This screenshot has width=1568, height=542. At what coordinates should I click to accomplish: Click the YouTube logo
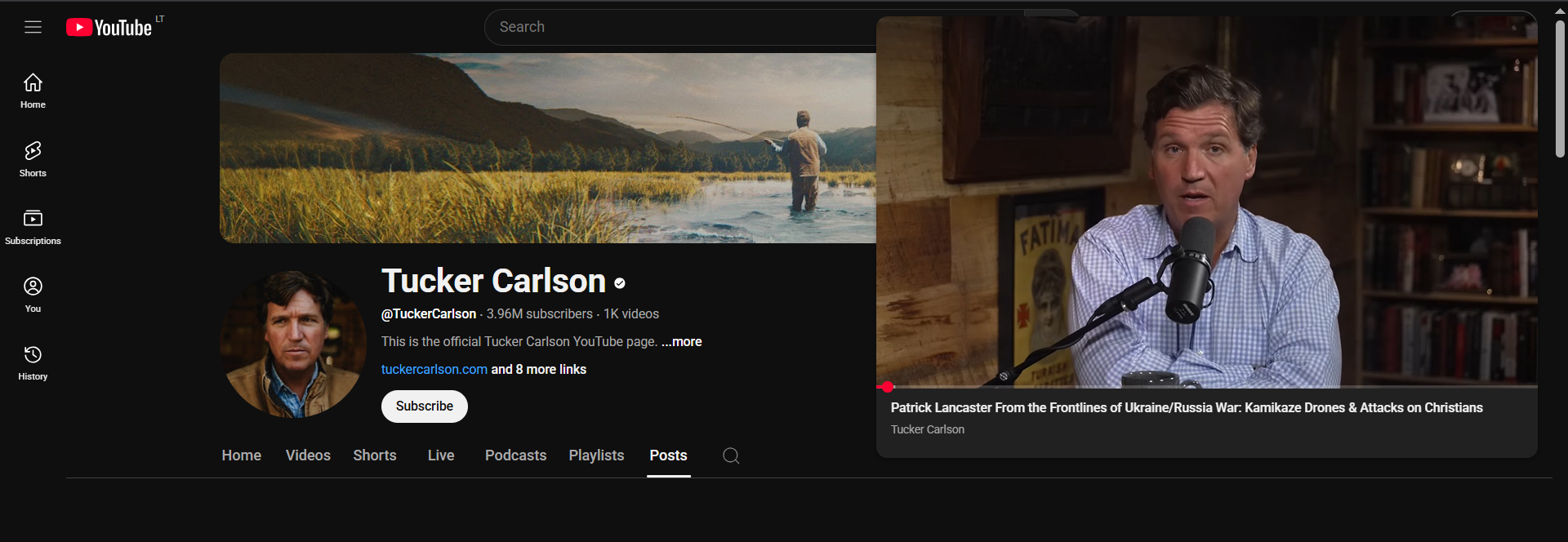coord(109,28)
